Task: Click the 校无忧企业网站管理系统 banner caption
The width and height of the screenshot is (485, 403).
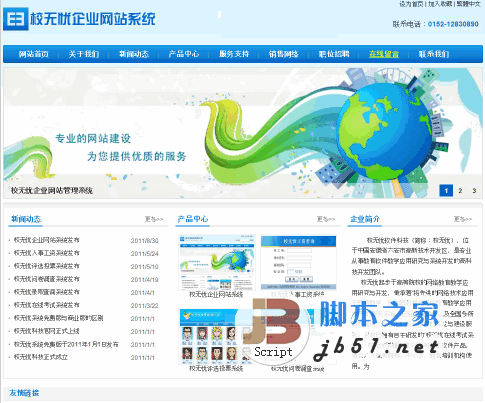Action: (52, 191)
